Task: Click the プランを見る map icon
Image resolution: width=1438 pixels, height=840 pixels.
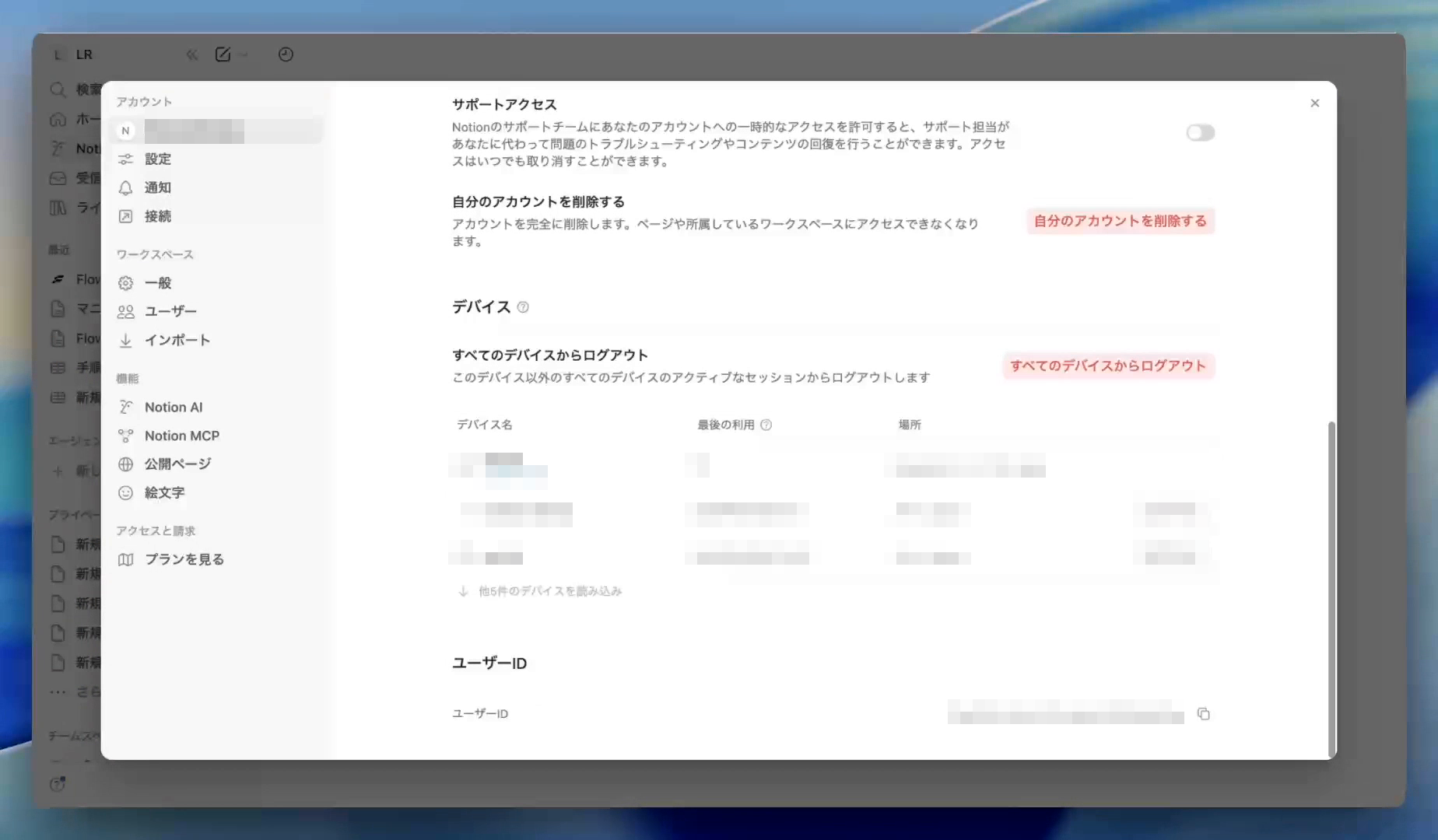Action: point(125,559)
